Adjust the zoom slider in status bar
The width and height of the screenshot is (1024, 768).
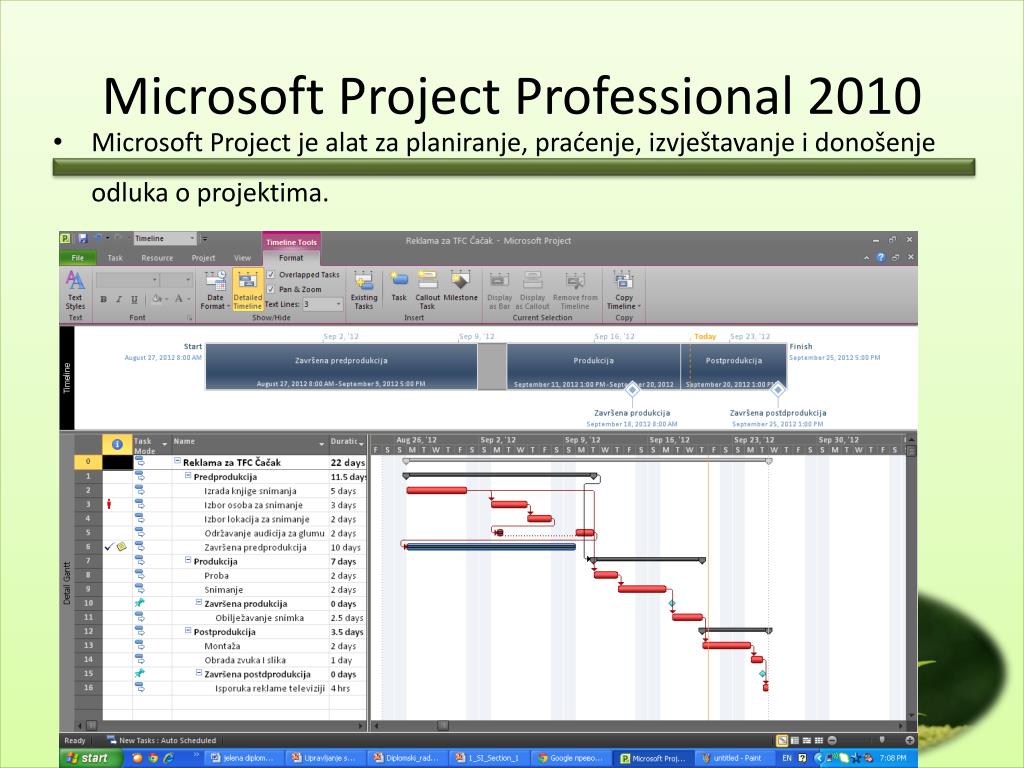tap(882, 740)
